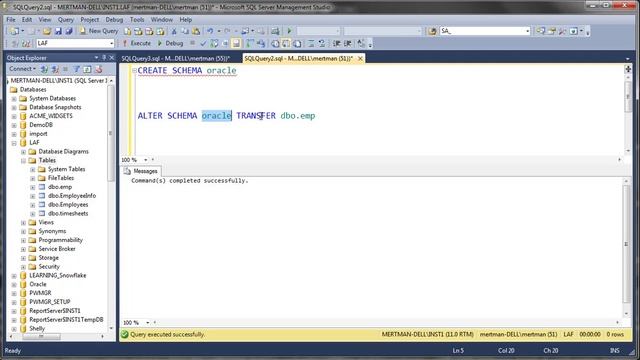The width and height of the screenshot is (640, 360).
Task: Click the word TRANSFER in query editor
Action: pos(256,116)
